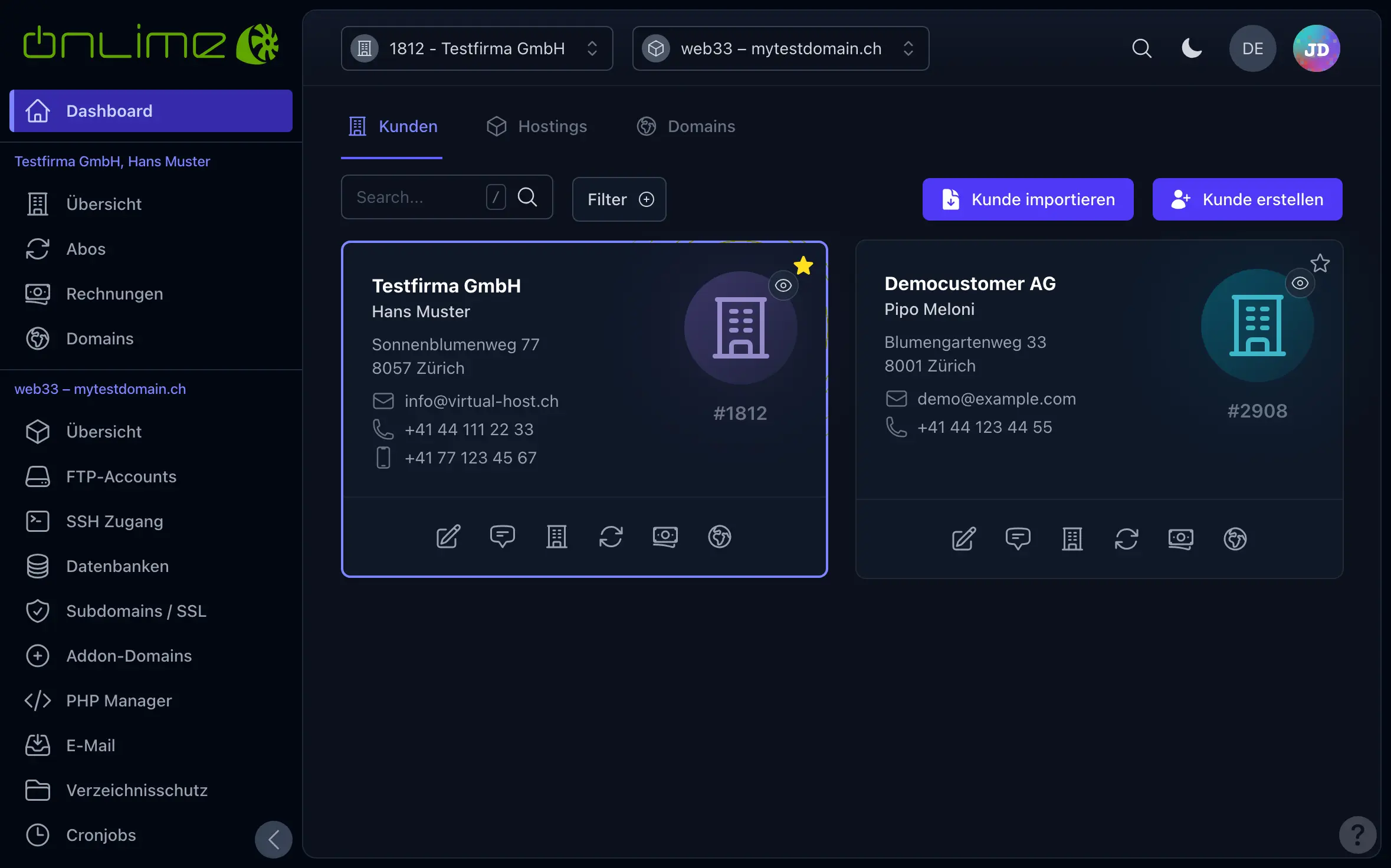This screenshot has height=868, width=1391.
Task: Open invoices money icon on Testfirma GmbH card
Action: tap(665, 537)
